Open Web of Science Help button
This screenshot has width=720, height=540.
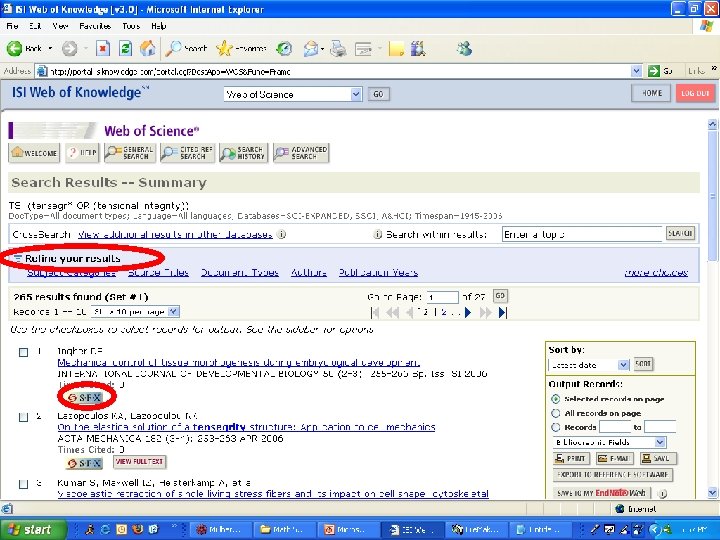[82, 152]
